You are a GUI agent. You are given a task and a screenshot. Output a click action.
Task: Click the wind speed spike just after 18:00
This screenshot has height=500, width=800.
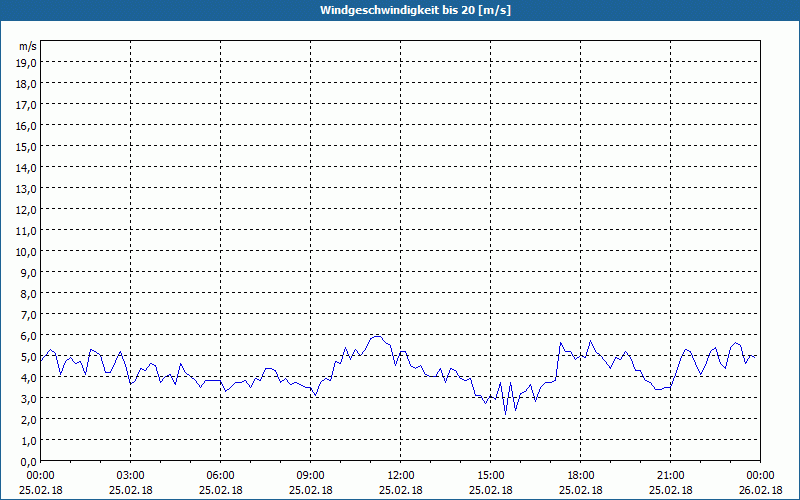click(x=590, y=341)
